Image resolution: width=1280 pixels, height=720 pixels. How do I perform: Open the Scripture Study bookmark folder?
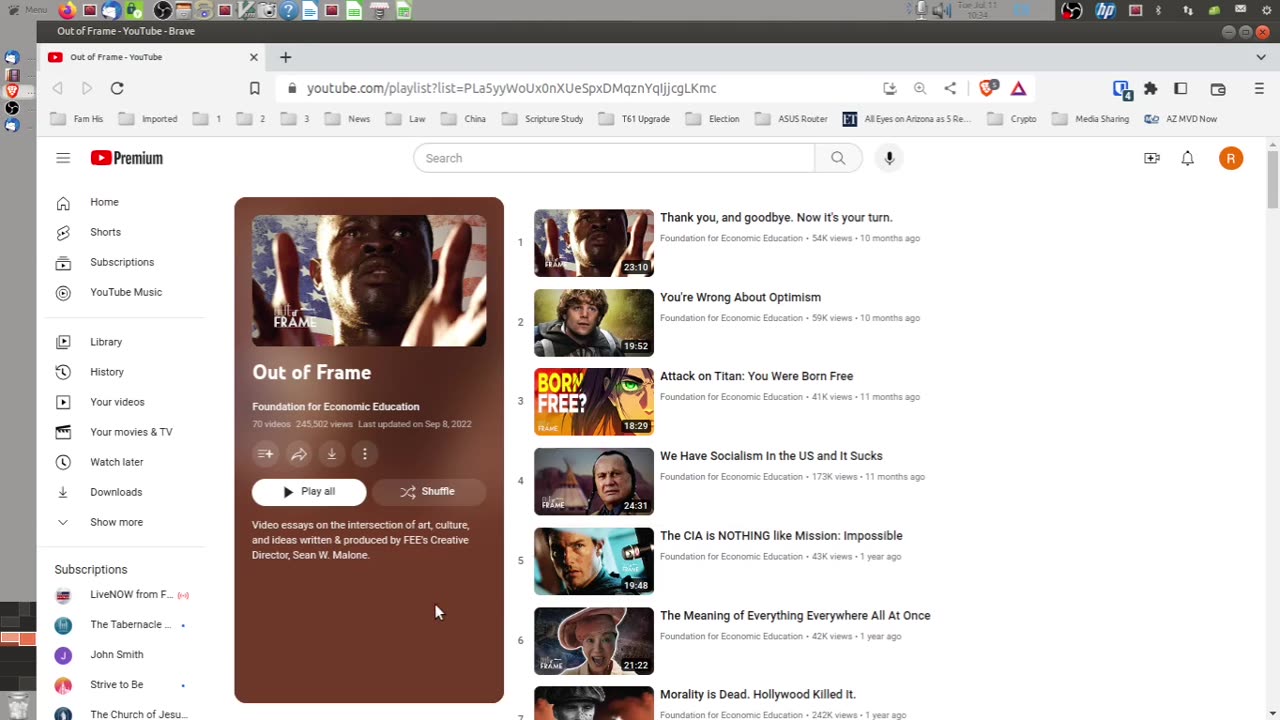(543, 119)
